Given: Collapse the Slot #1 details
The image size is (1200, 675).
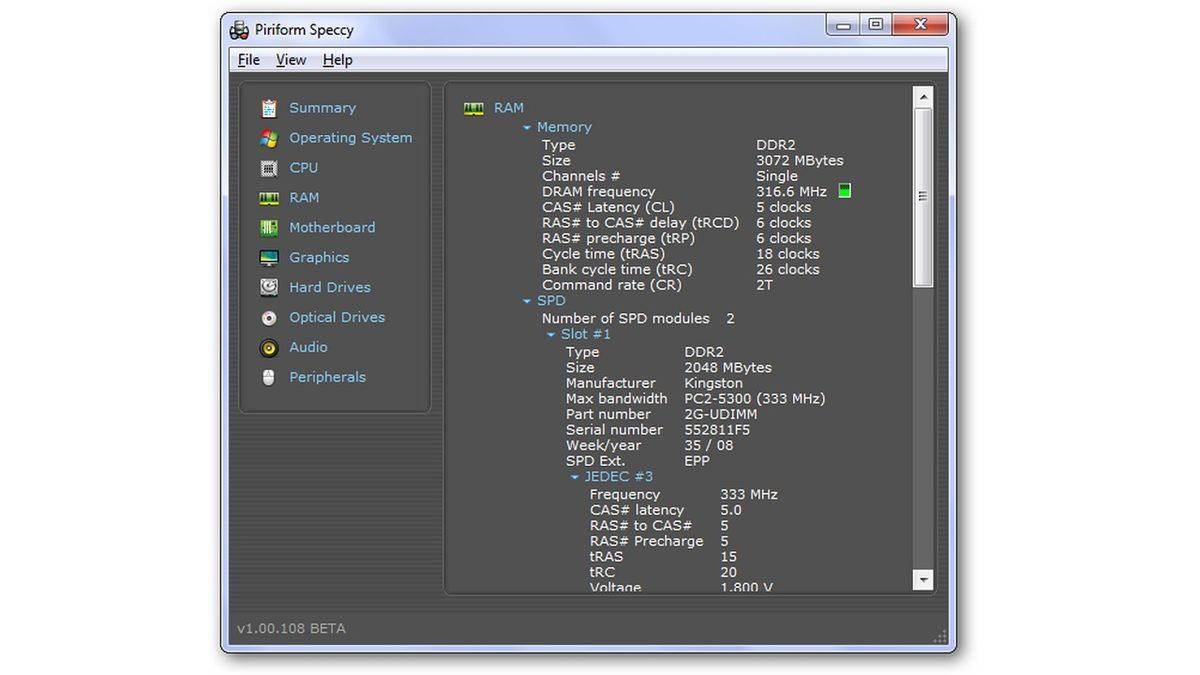Looking at the screenshot, I should pos(551,335).
